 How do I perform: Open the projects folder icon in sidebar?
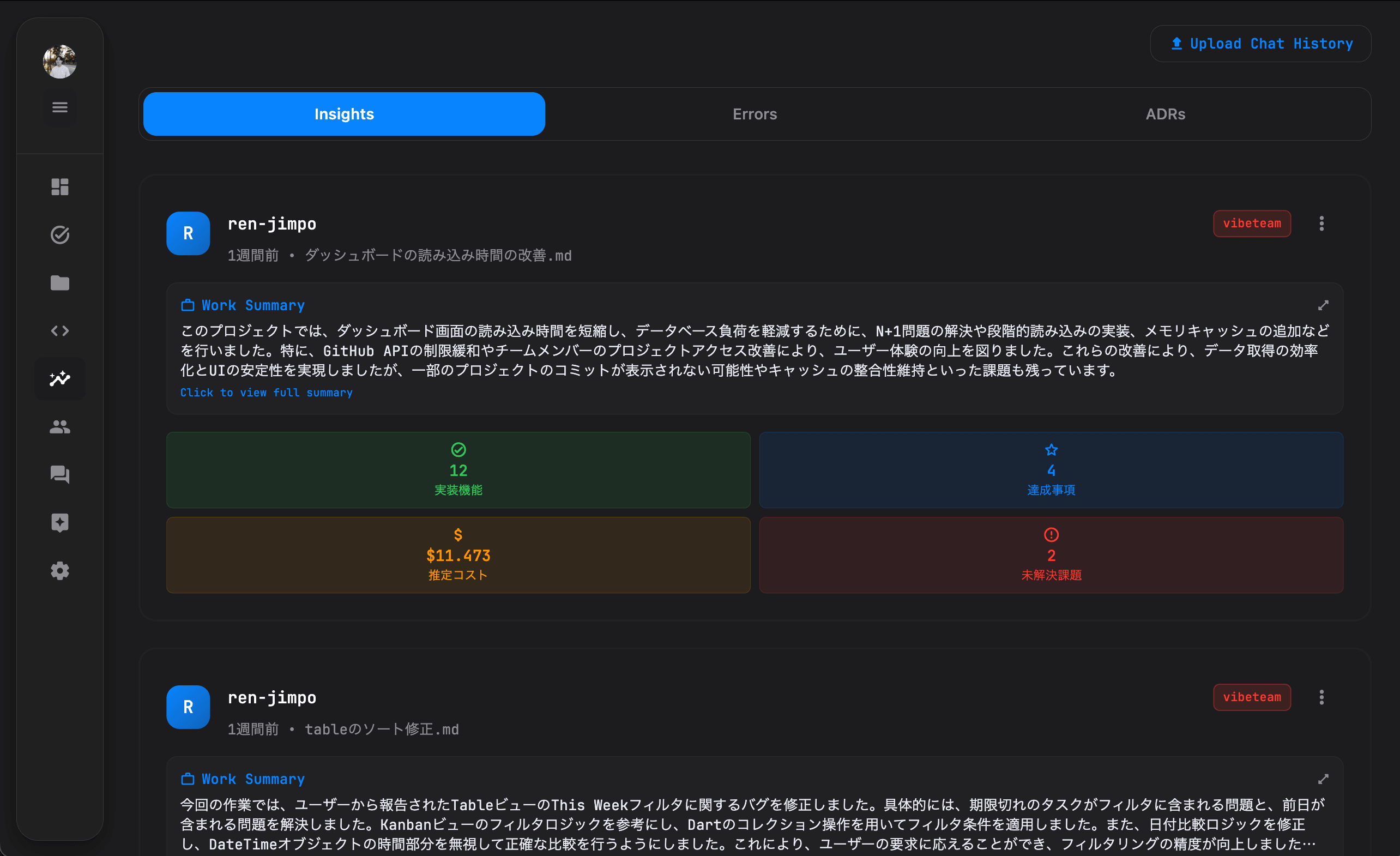pos(59,282)
